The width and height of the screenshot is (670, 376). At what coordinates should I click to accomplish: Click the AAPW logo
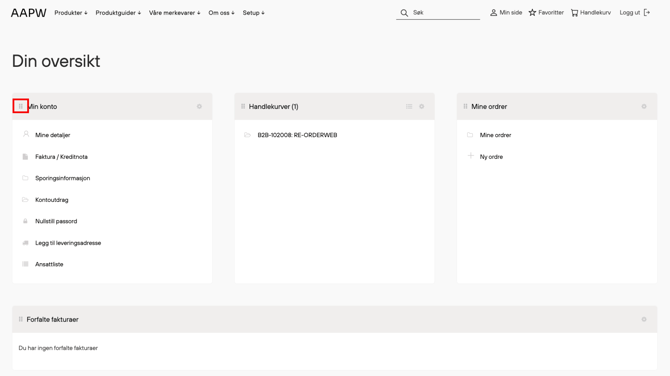click(29, 13)
